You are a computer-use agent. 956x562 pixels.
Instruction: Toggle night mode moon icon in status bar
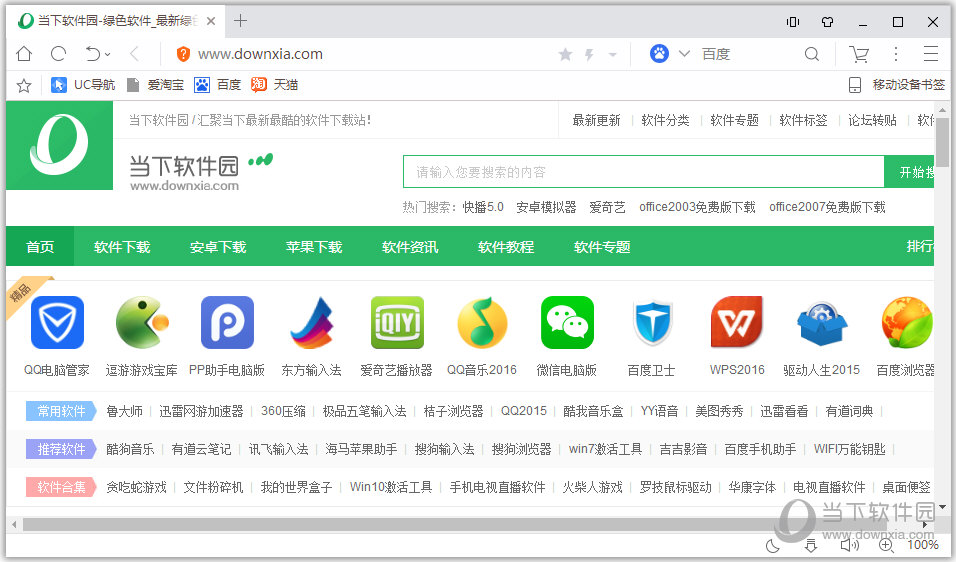772,546
